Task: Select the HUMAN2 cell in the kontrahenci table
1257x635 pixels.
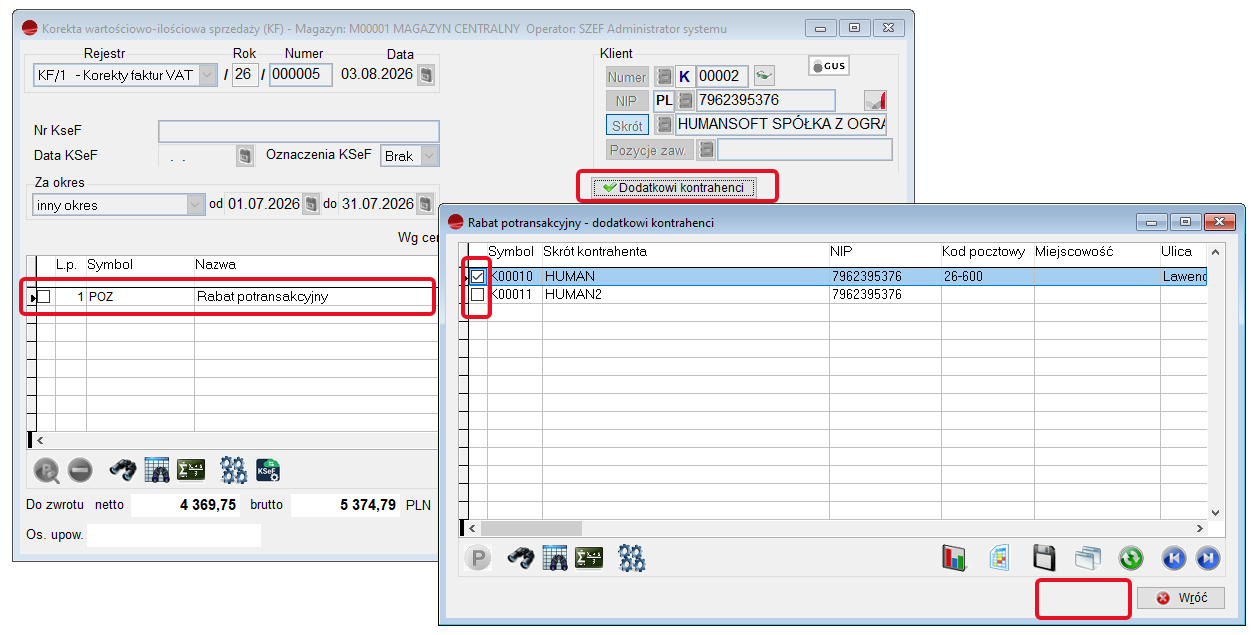Action: tap(685, 295)
